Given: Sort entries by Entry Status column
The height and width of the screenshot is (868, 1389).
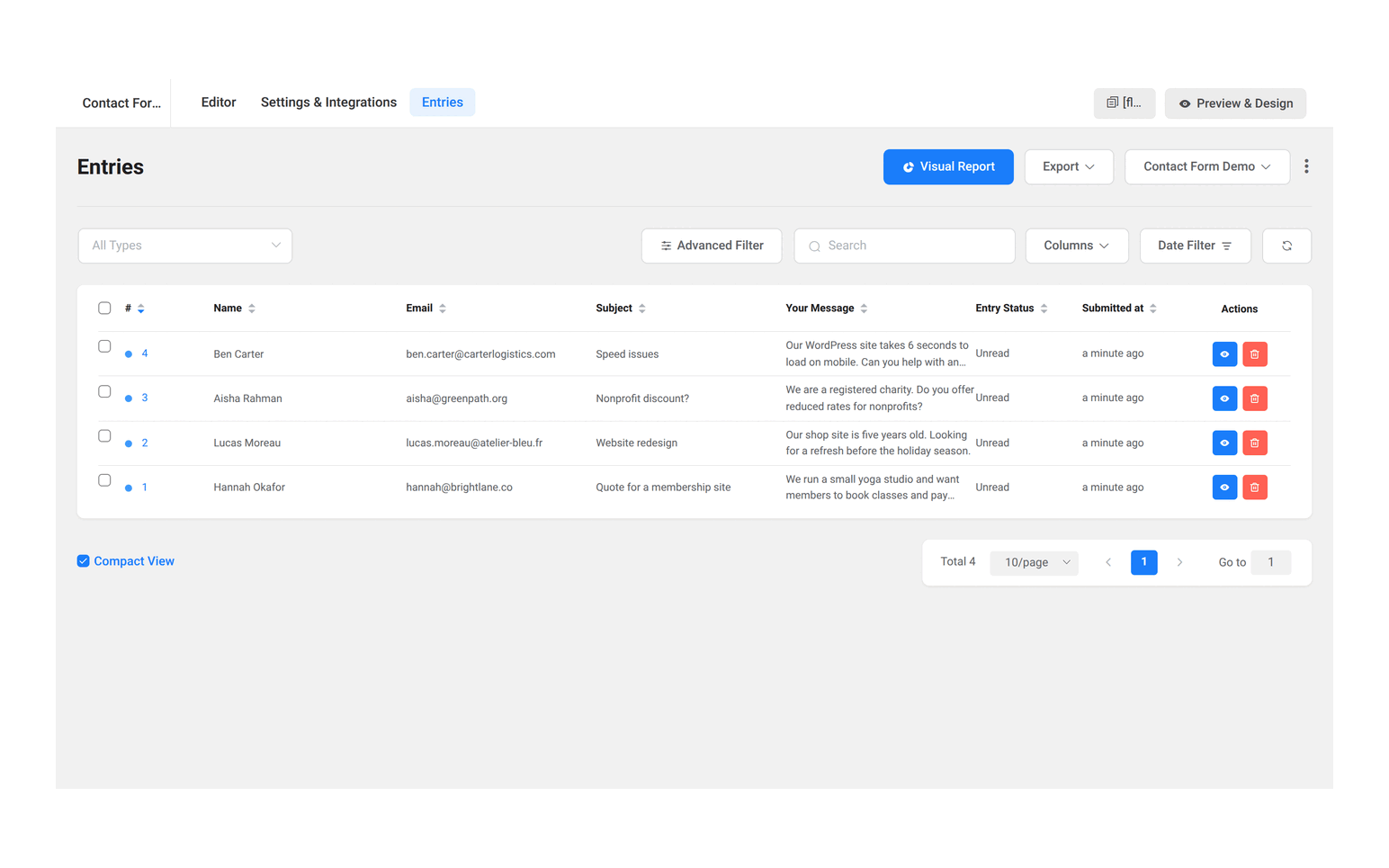Looking at the screenshot, I should 1044,309.
